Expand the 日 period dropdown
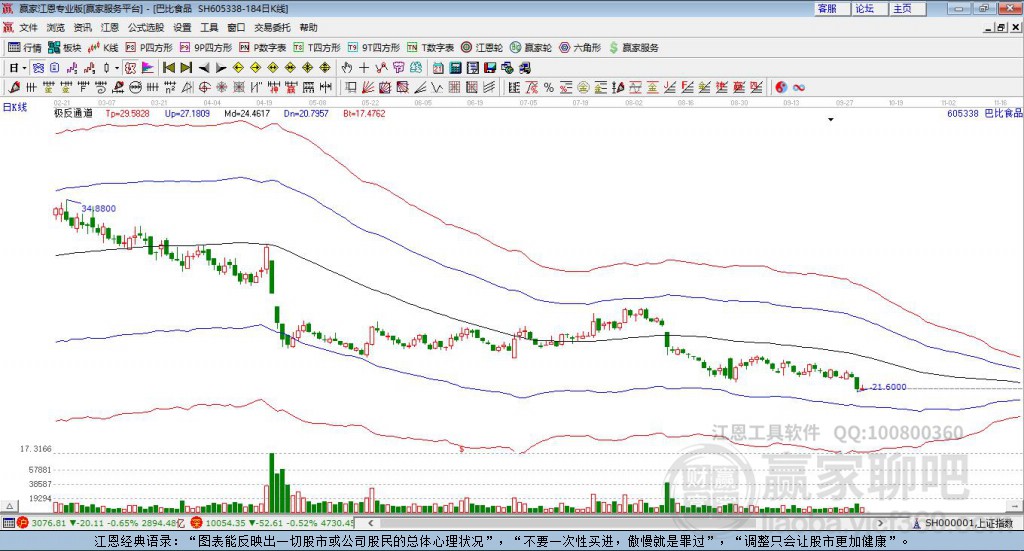 [24, 68]
